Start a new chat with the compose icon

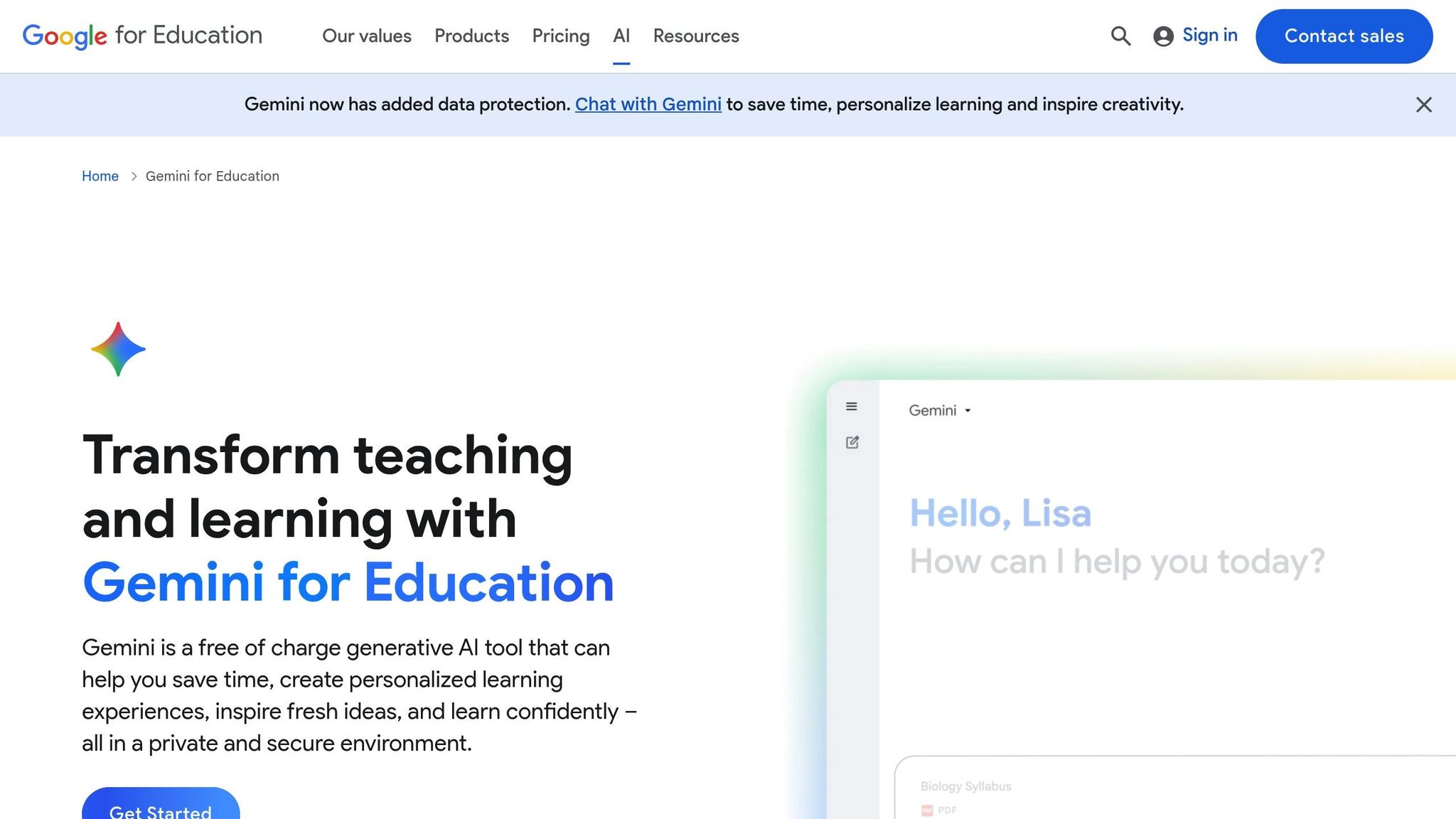pos(851,442)
